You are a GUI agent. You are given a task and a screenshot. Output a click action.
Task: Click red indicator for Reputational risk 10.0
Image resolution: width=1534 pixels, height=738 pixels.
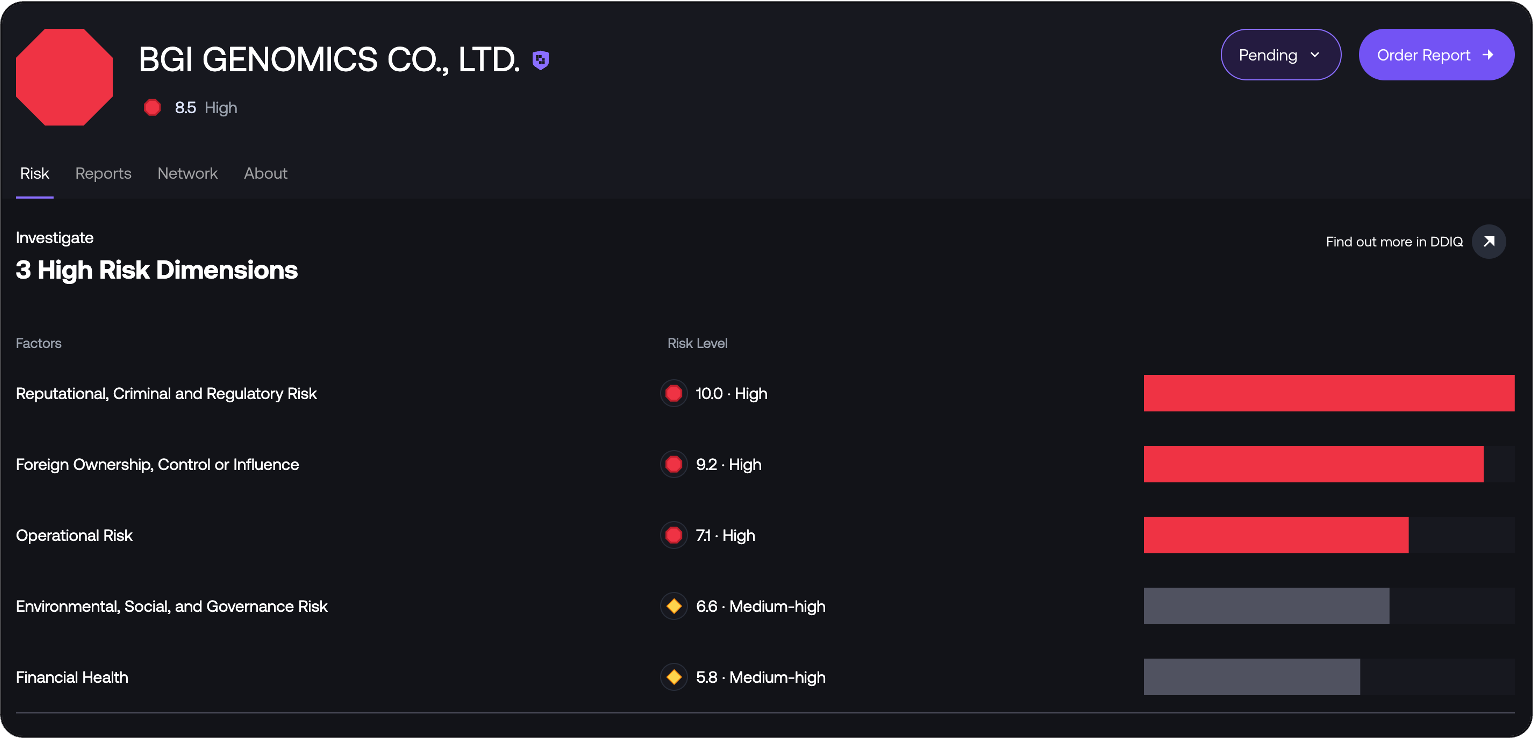coord(673,394)
